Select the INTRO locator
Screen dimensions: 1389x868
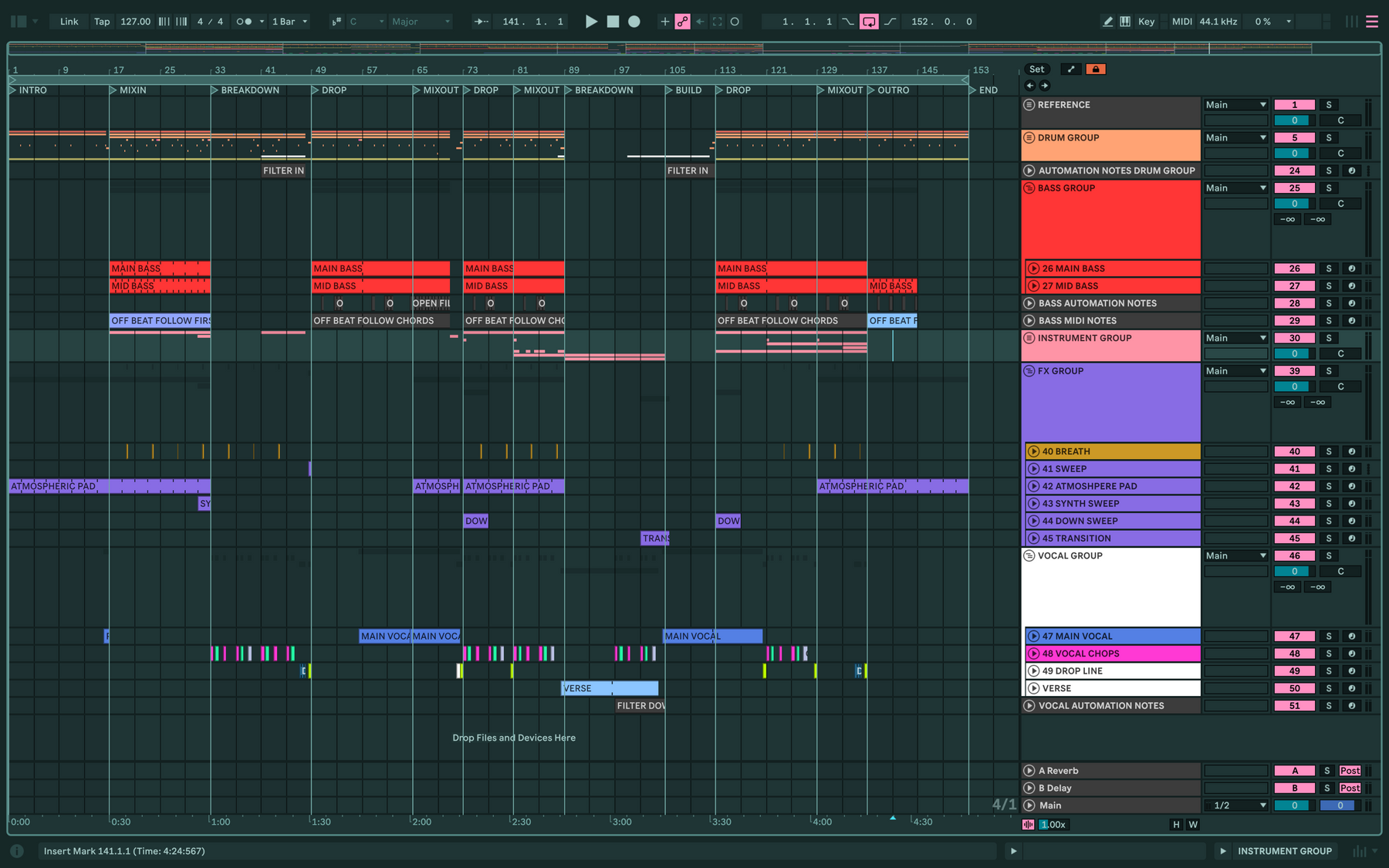coord(29,90)
